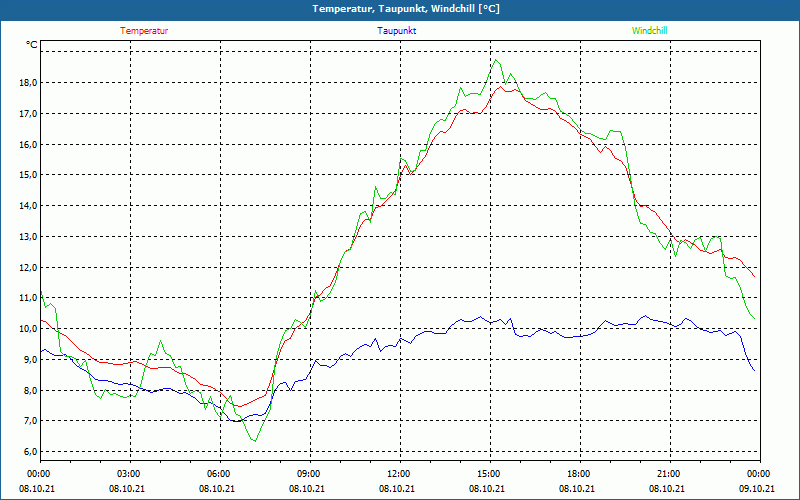The image size is (800, 500).
Task: Click the red Temperatur peak after 15:00
Action: coord(502,87)
